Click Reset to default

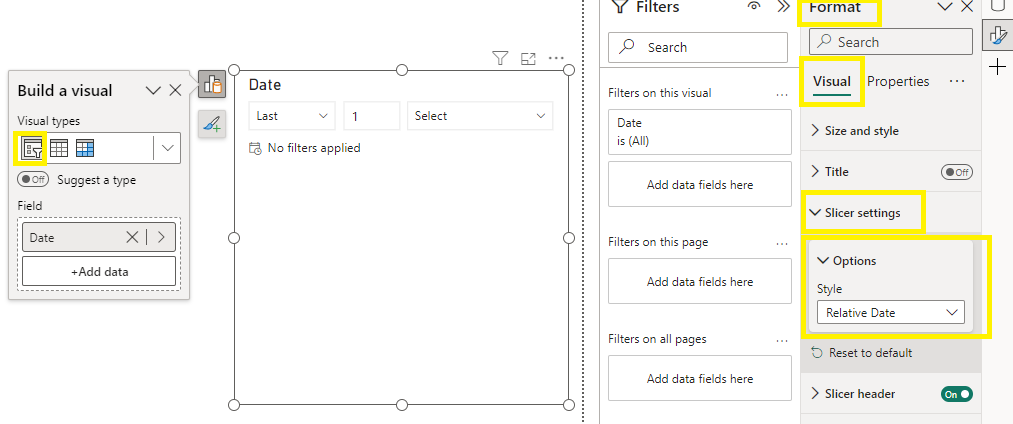pyautogui.click(x=862, y=353)
